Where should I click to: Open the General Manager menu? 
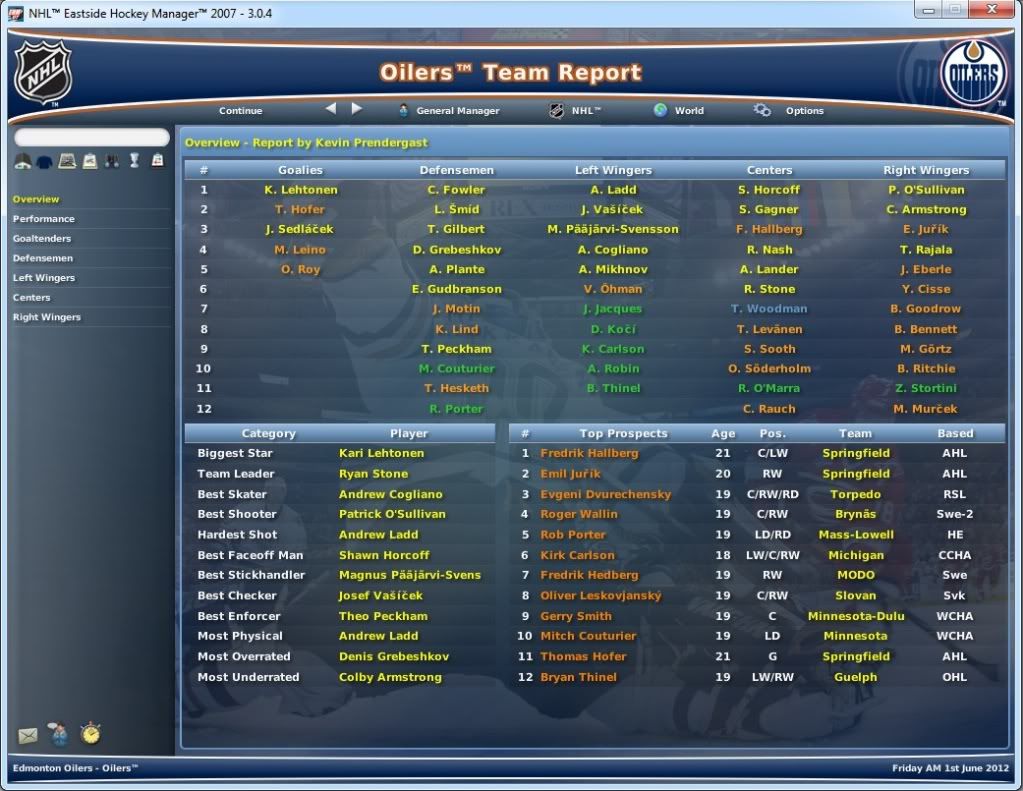449,111
